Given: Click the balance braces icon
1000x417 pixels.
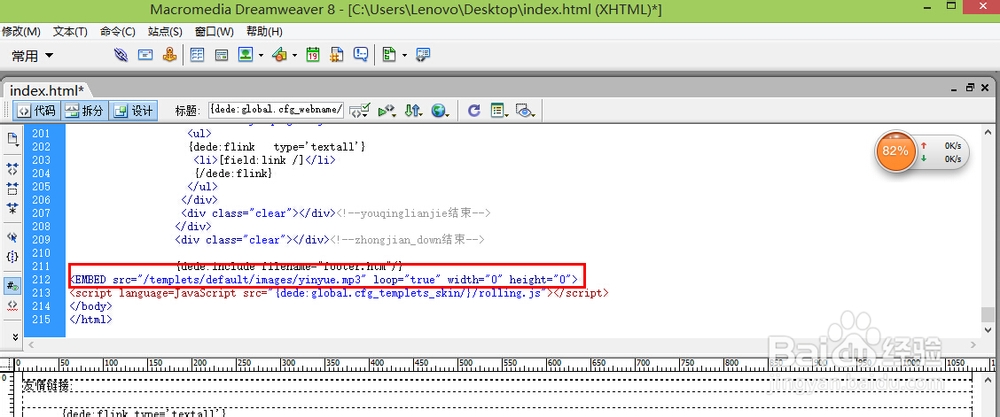Looking at the screenshot, I should (x=13, y=256).
